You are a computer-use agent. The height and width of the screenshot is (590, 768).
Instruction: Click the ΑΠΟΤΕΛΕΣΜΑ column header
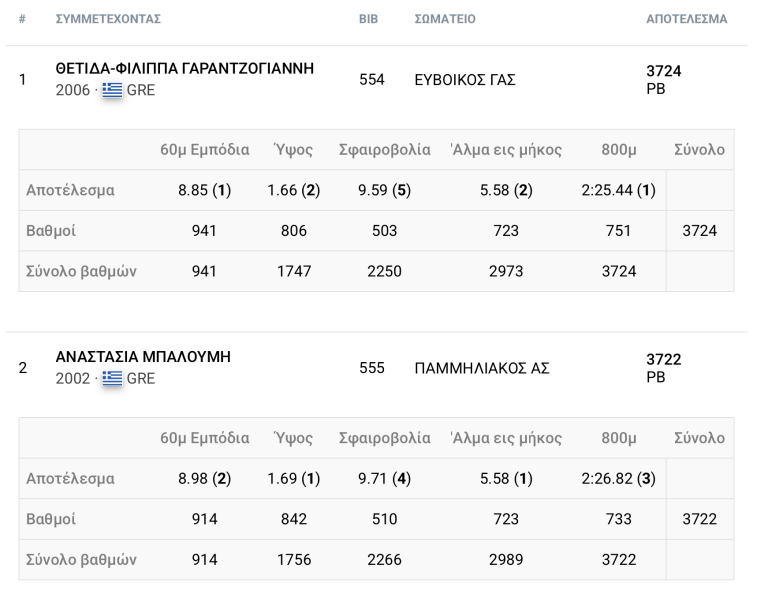(x=687, y=19)
